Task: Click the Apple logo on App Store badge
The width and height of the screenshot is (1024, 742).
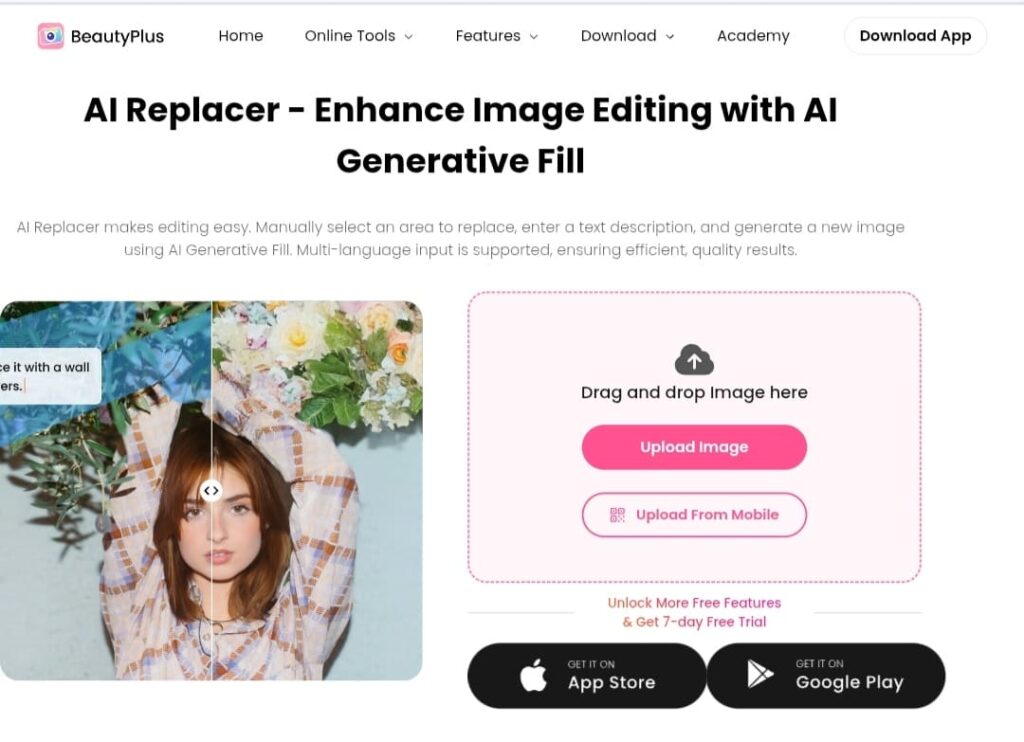Action: coord(534,675)
